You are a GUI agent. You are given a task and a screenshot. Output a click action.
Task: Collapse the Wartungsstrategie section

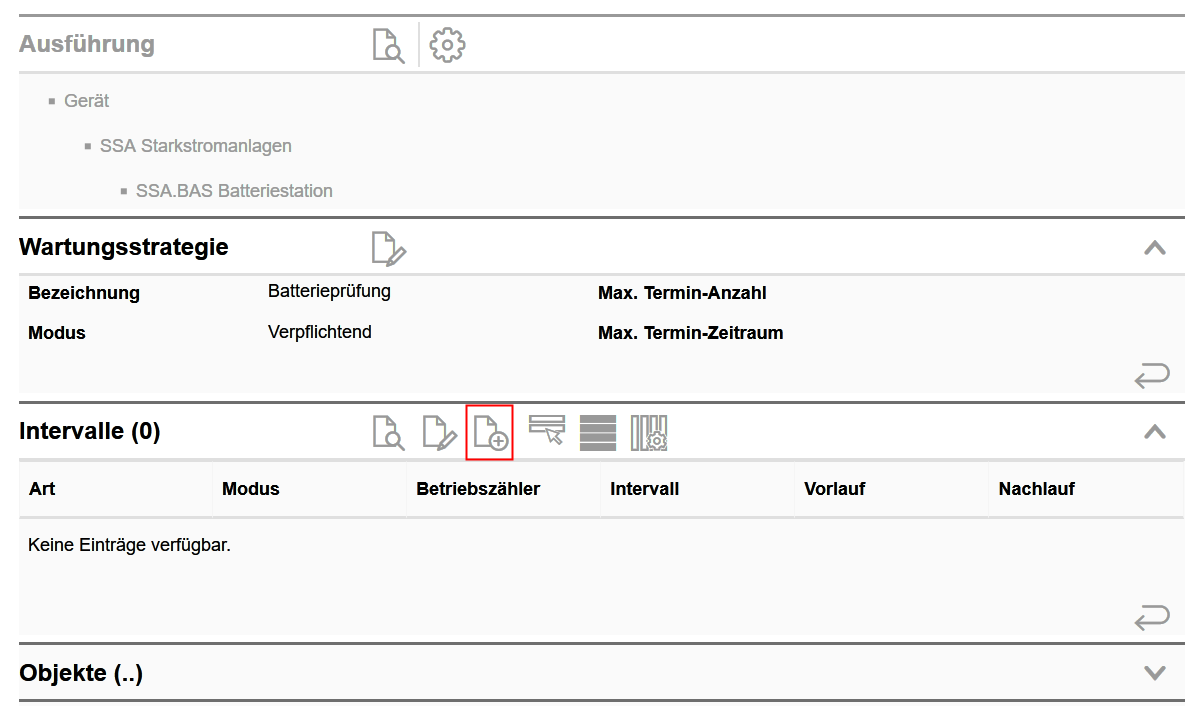pyautogui.click(x=1154, y=247)
